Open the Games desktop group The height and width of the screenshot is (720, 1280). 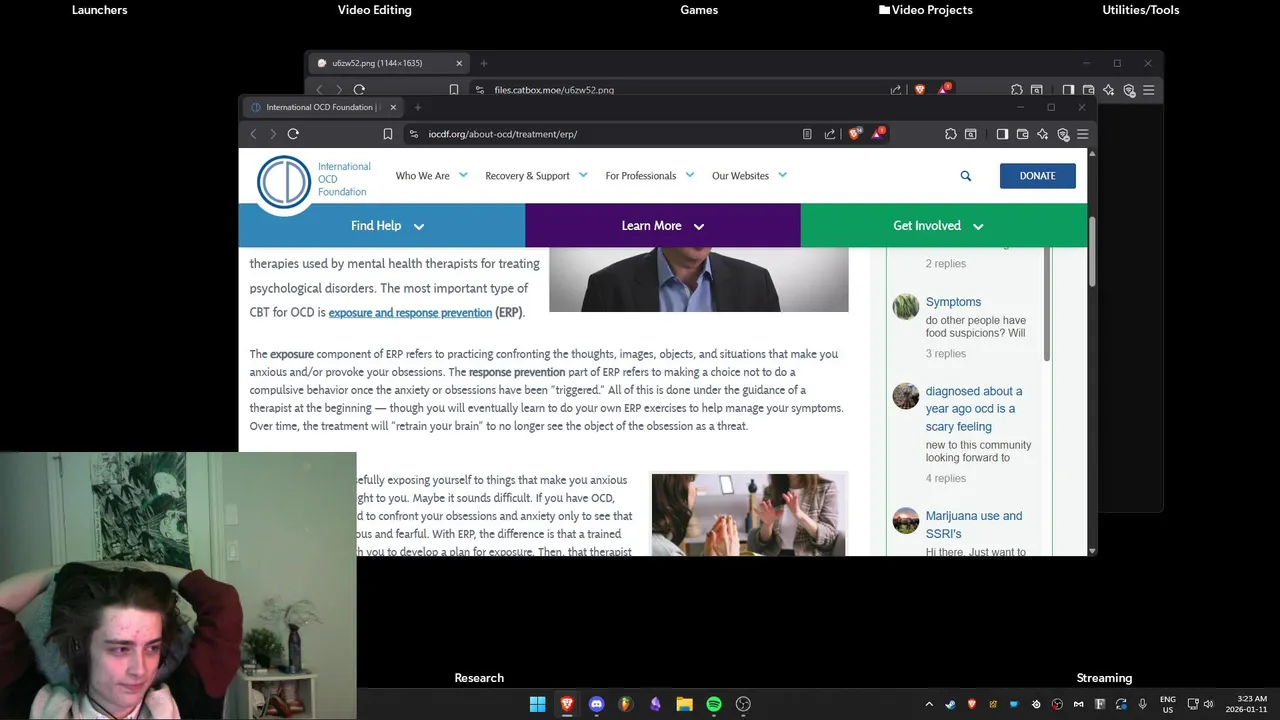(699, 10)
